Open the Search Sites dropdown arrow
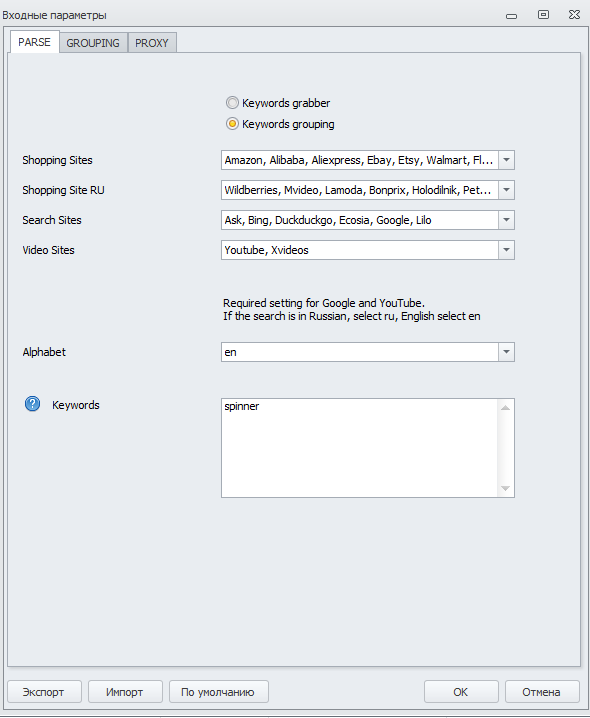 point(506,220)
